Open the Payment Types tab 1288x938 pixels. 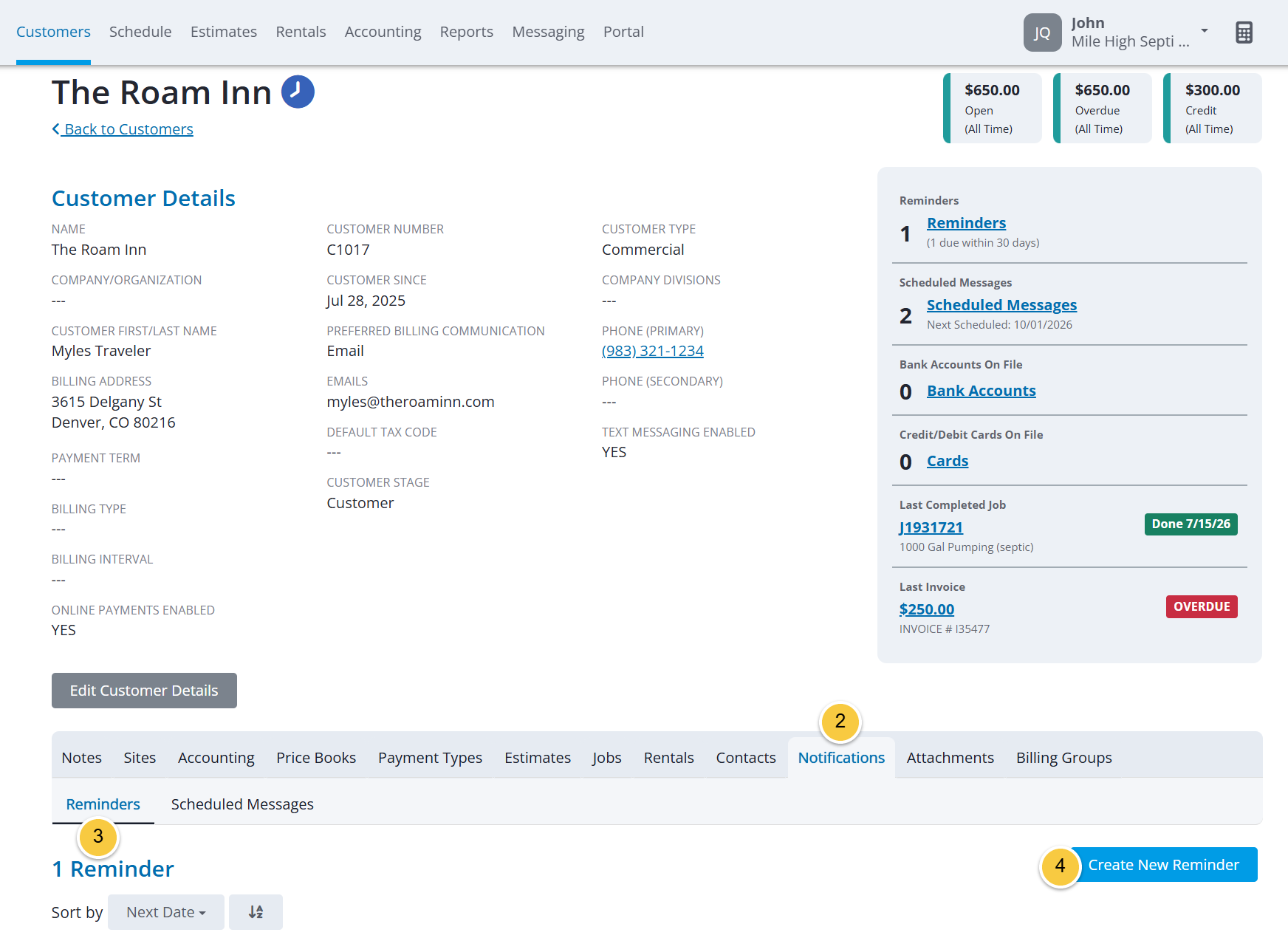[x=430, y=758]
